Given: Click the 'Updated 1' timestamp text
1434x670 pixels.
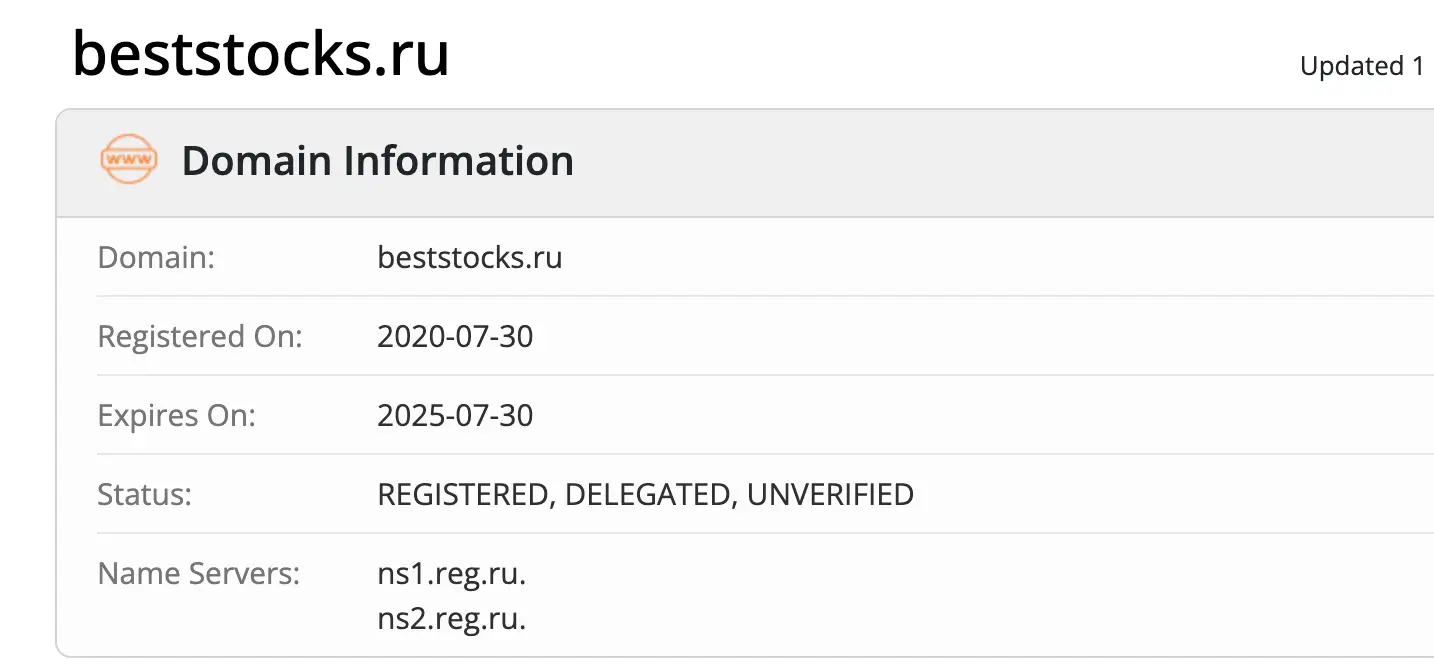Looking at the screenshot, I should point(1362,66).
